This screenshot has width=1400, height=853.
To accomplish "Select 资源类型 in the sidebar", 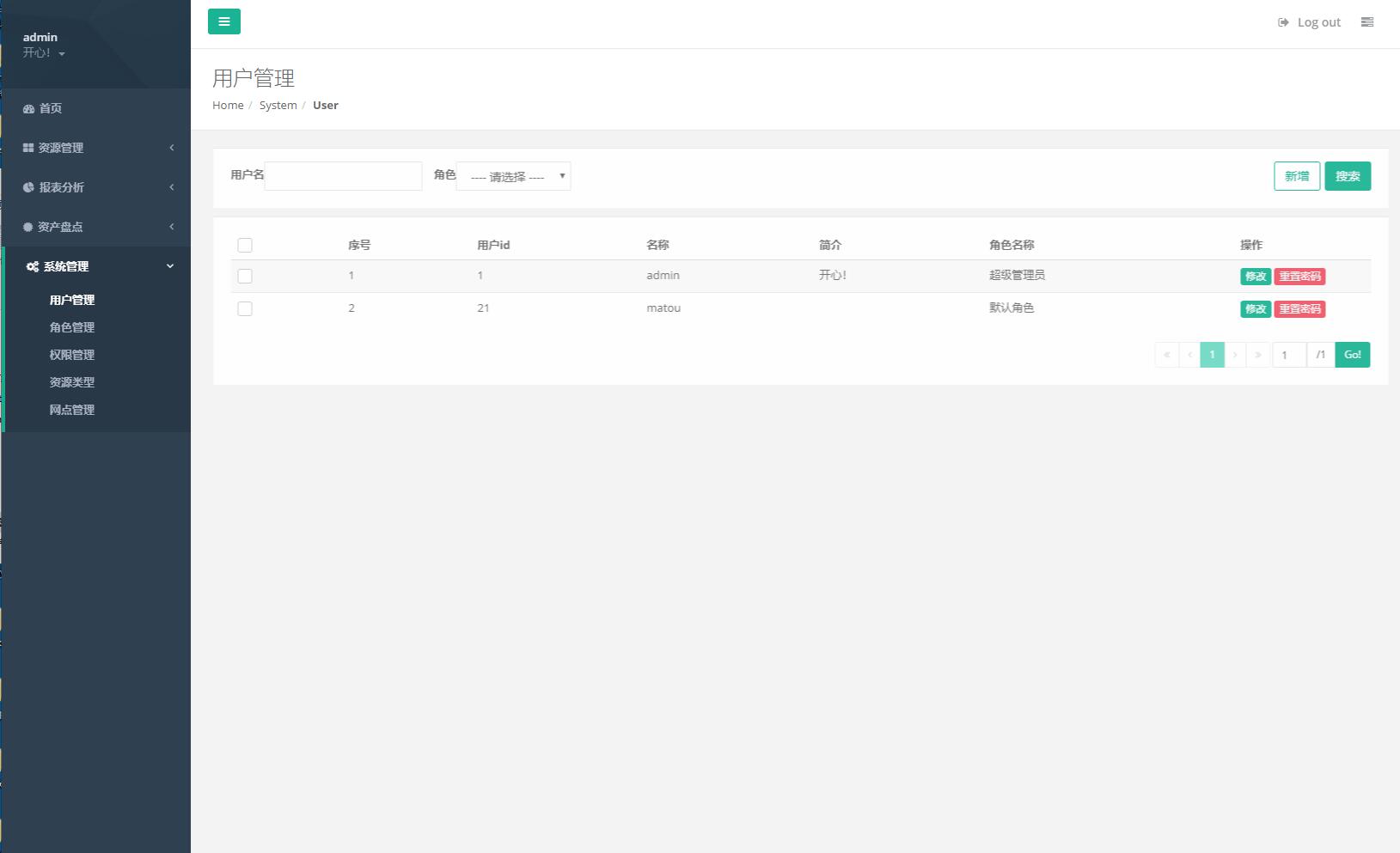I will point(72,382).
